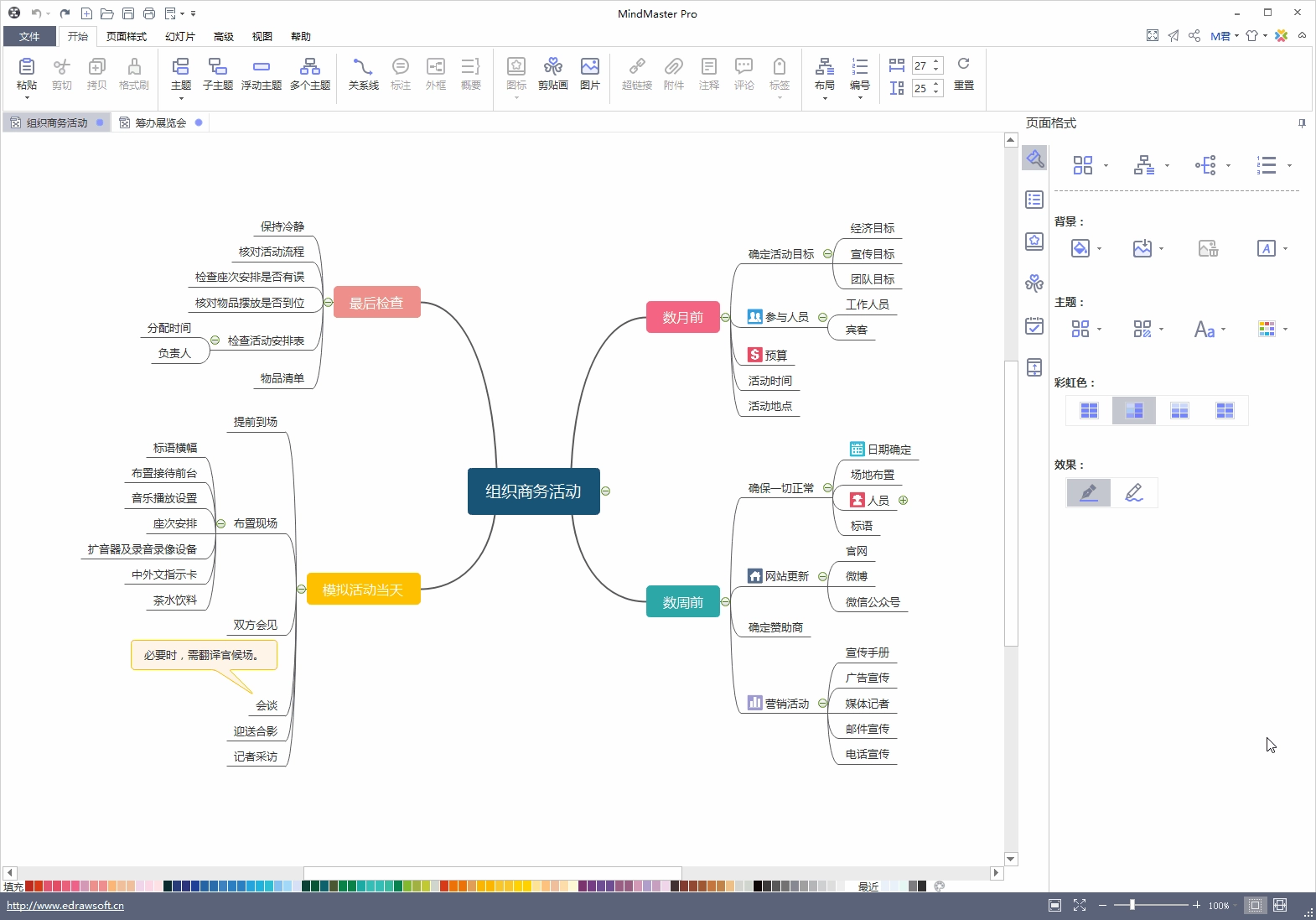Add multiple topics (多个主题)
This screenshot has height=920, width=1316.
309,74
